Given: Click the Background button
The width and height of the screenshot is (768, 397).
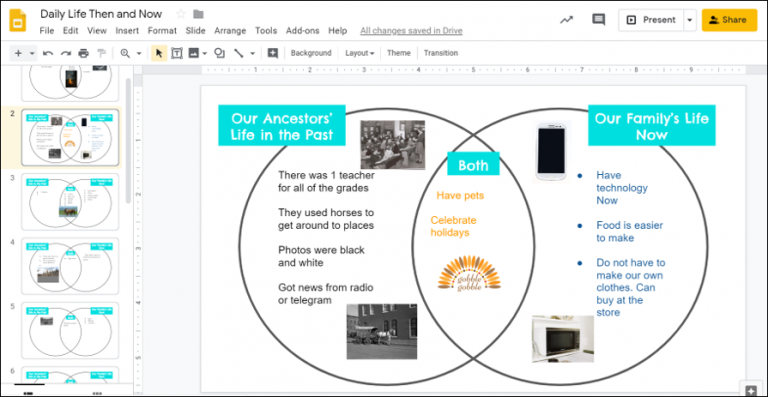Looking at the screenshot, I should (311, 53).
